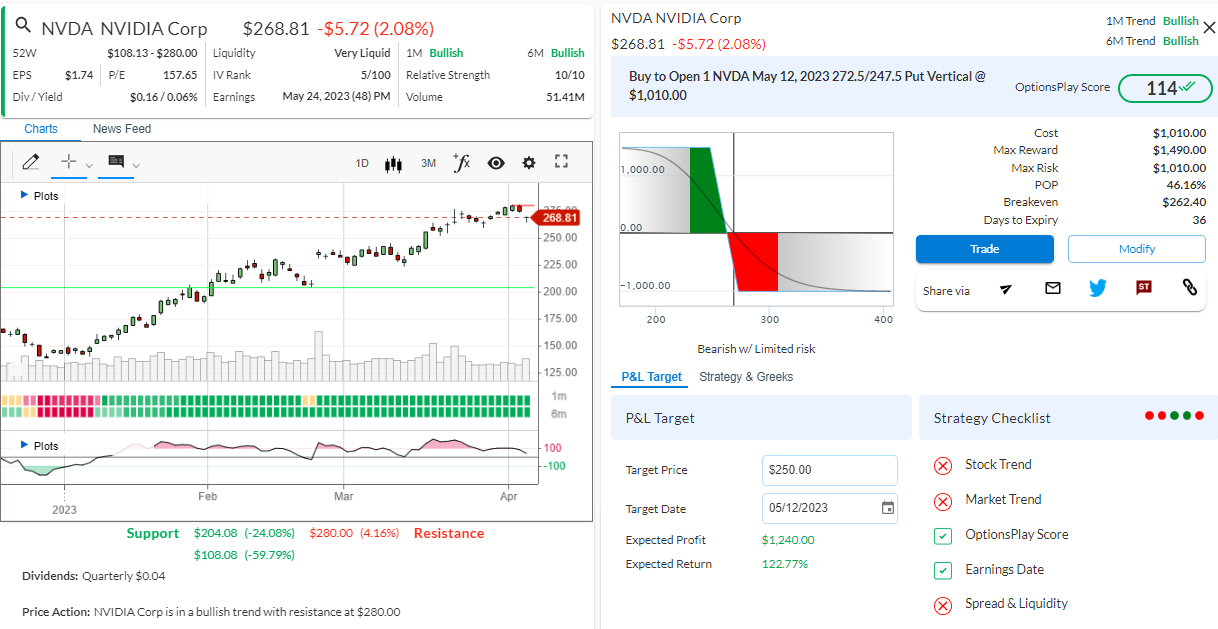Open the News Feed tab
This screenshot has width=1218, height=629.
(x=122, y=129)
